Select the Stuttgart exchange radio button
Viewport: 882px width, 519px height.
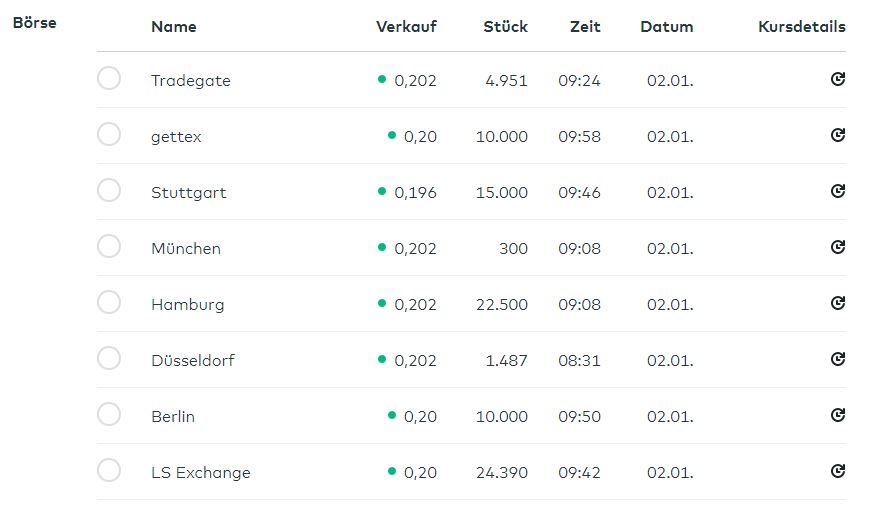[109, 191]
